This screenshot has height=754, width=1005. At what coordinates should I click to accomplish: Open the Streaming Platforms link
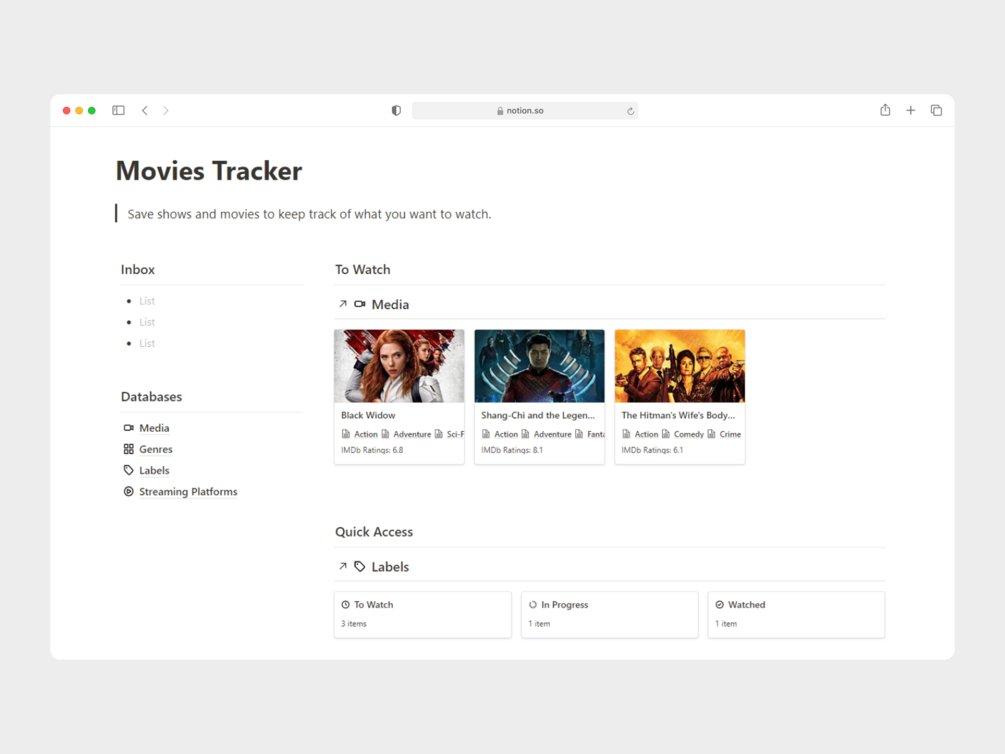[x=188, y=491]
